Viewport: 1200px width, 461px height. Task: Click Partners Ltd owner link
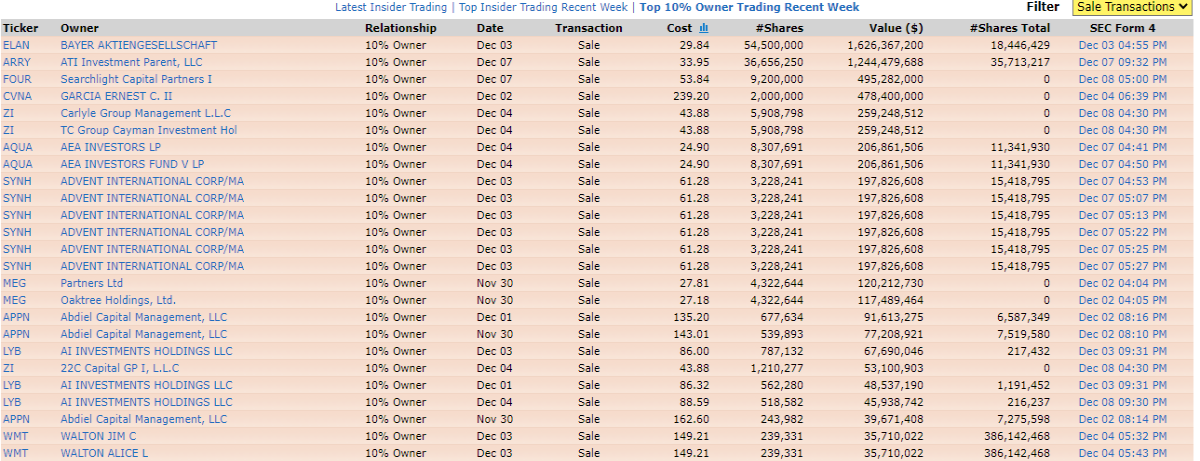[x=91, y=283]
